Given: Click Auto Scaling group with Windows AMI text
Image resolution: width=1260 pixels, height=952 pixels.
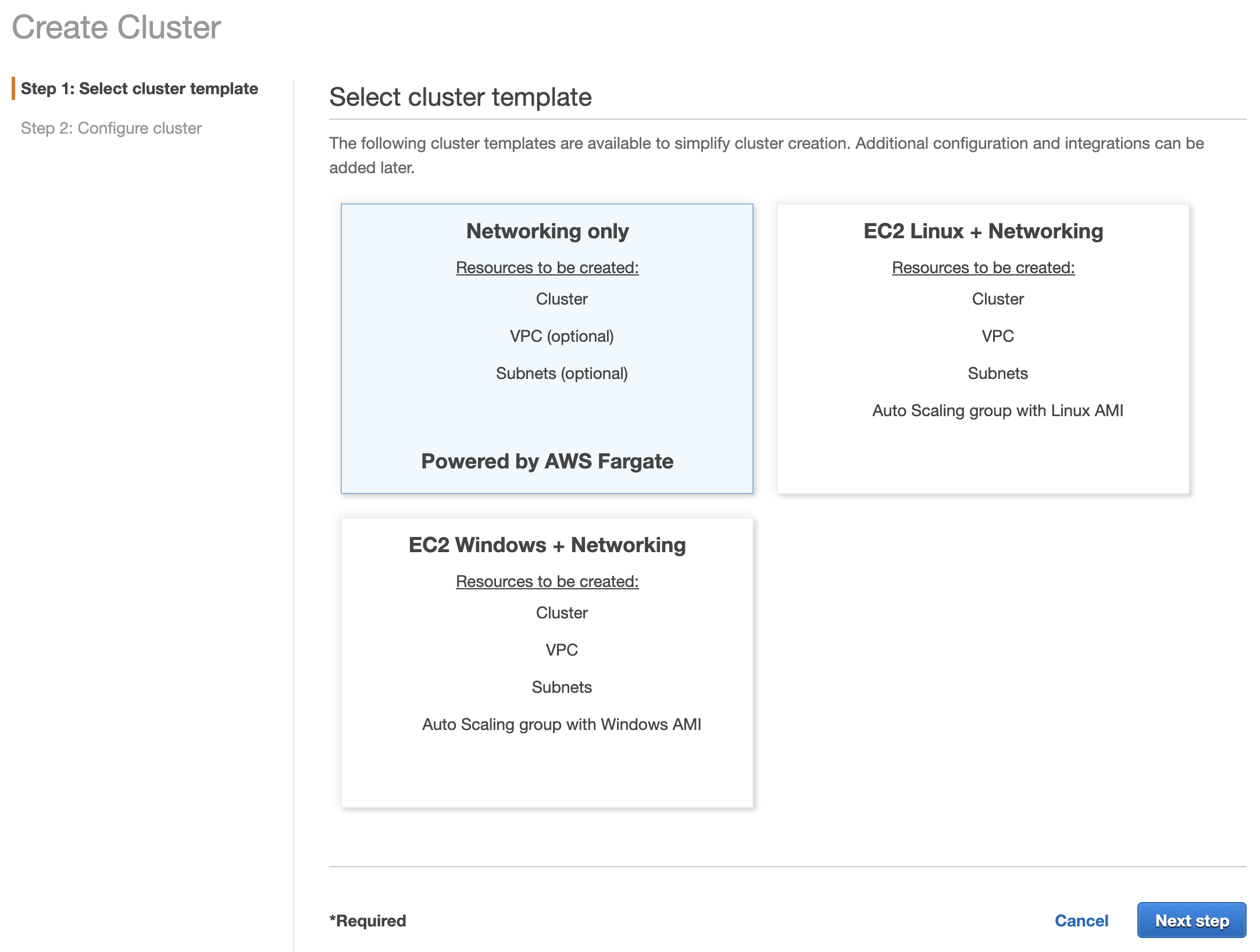Looking at the screenshot, I should coord(562,725).
